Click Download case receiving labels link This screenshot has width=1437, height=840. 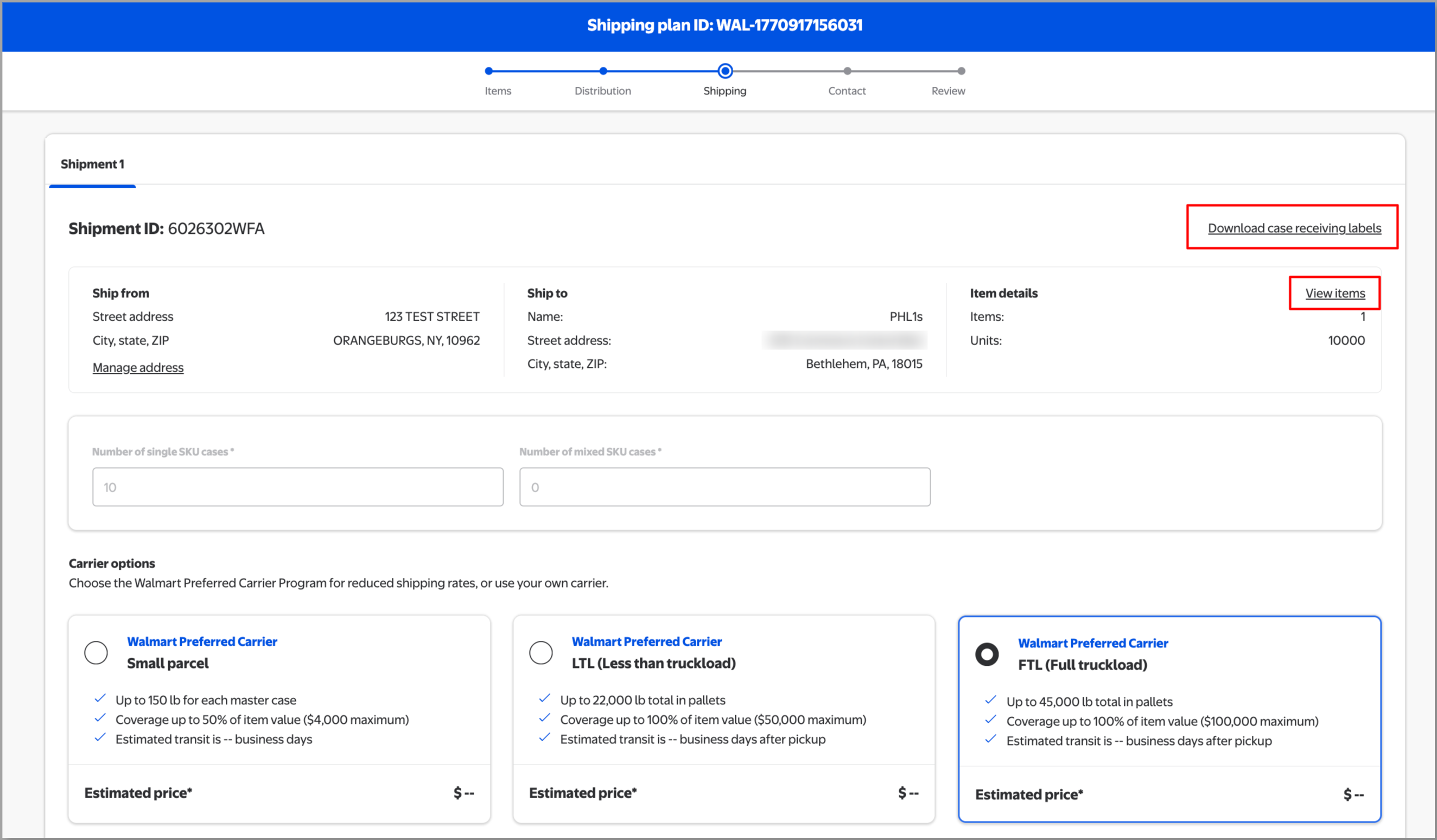(x=1294, y=228)
